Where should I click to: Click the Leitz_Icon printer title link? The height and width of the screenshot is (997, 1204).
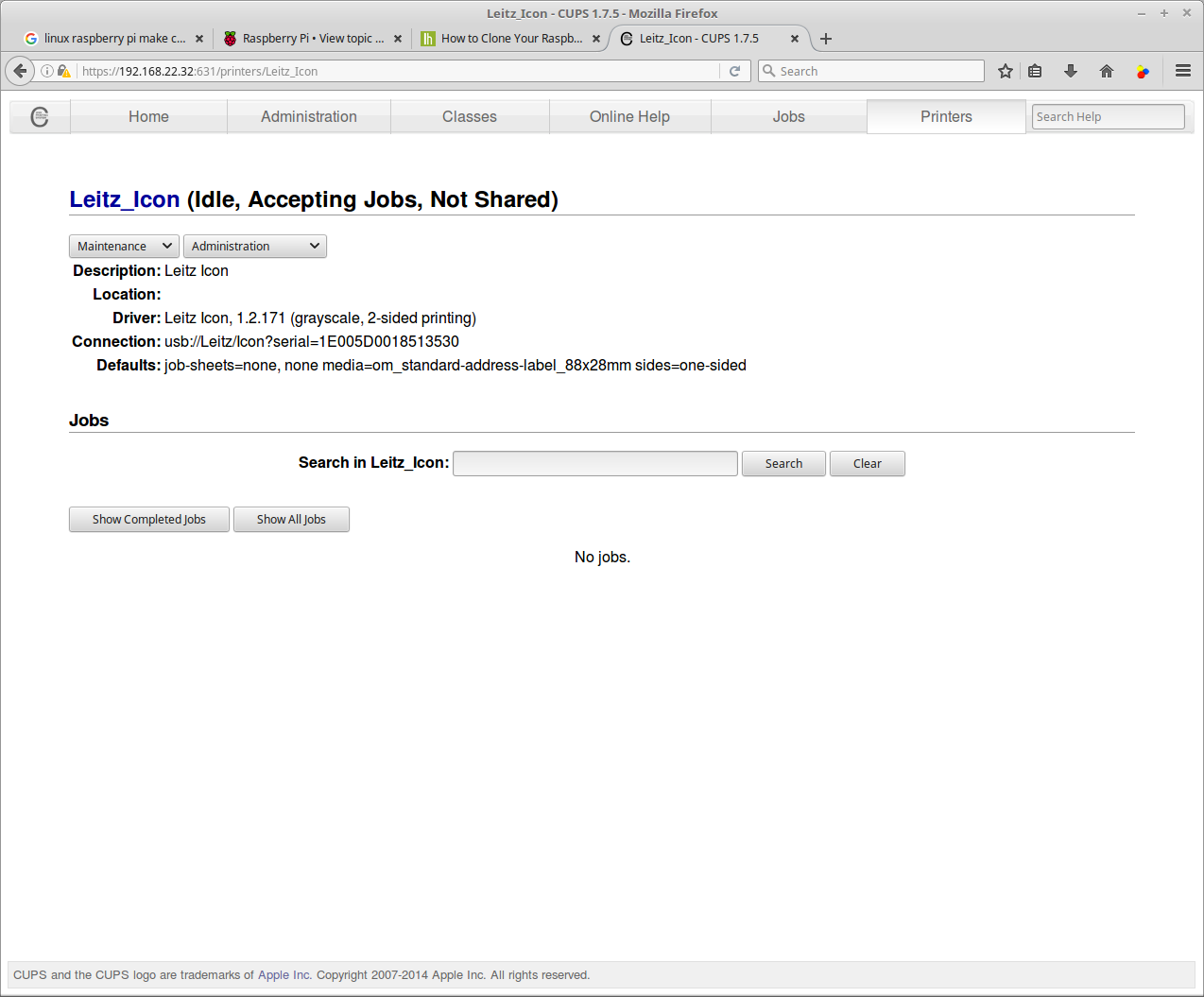(x=125, y=199)
